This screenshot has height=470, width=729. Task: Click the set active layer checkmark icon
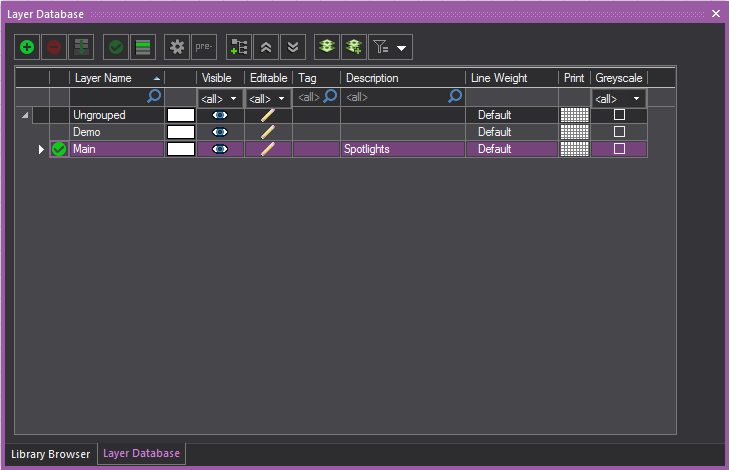tap(116, 47)
